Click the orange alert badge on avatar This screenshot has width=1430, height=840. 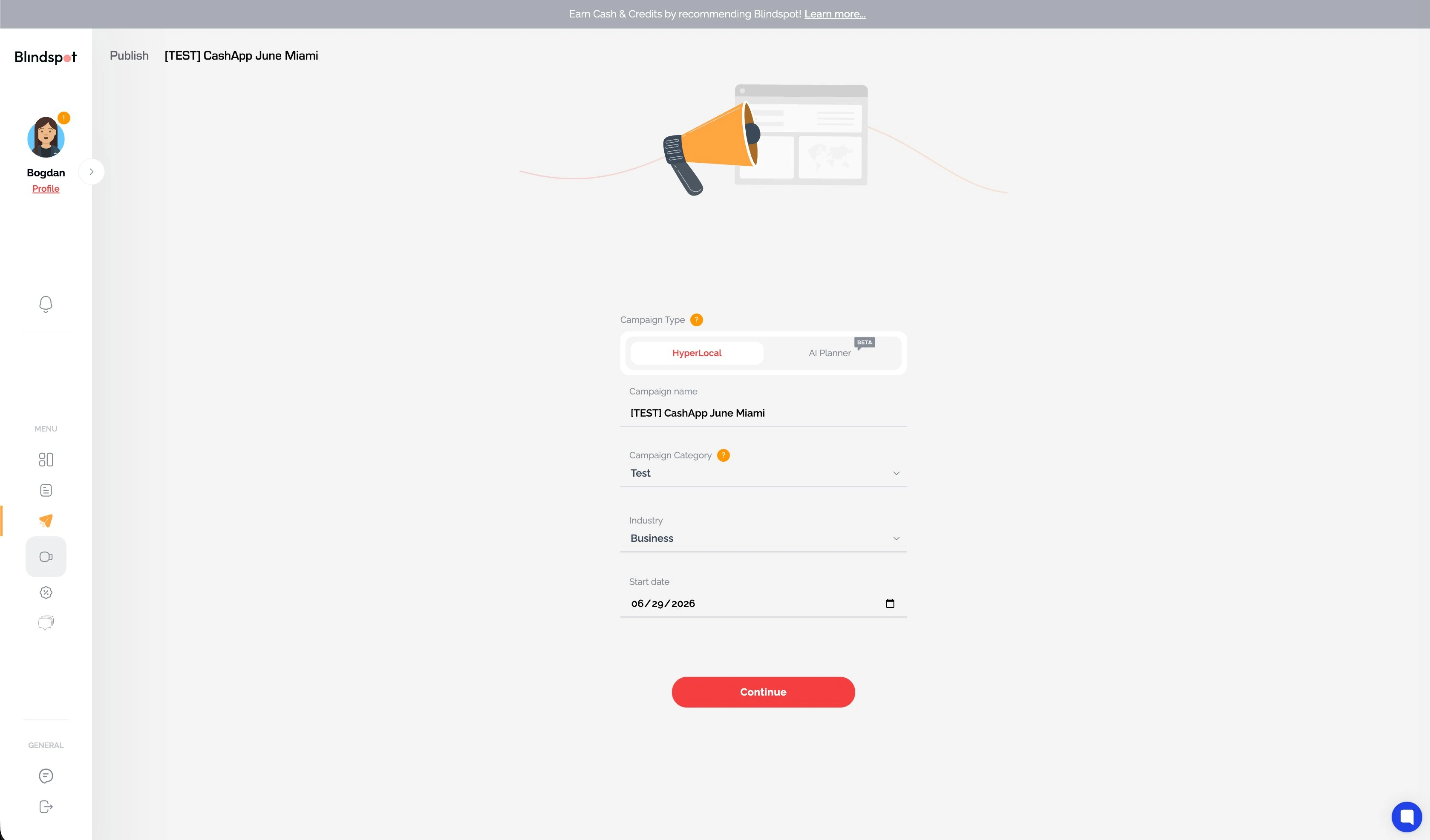tap(64, 118)
